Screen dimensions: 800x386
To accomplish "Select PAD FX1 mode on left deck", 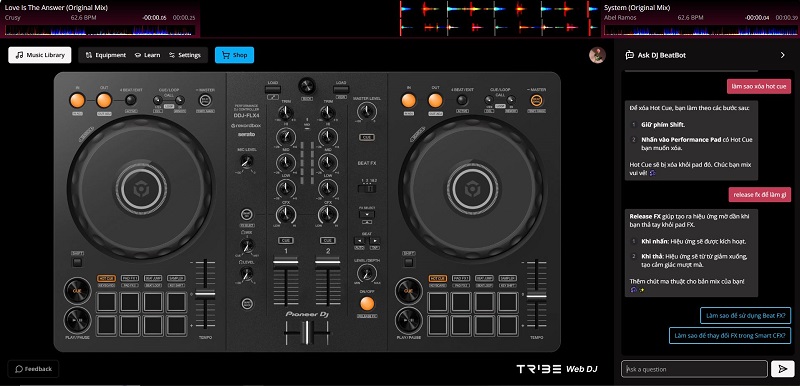I will tap(130, 278).
